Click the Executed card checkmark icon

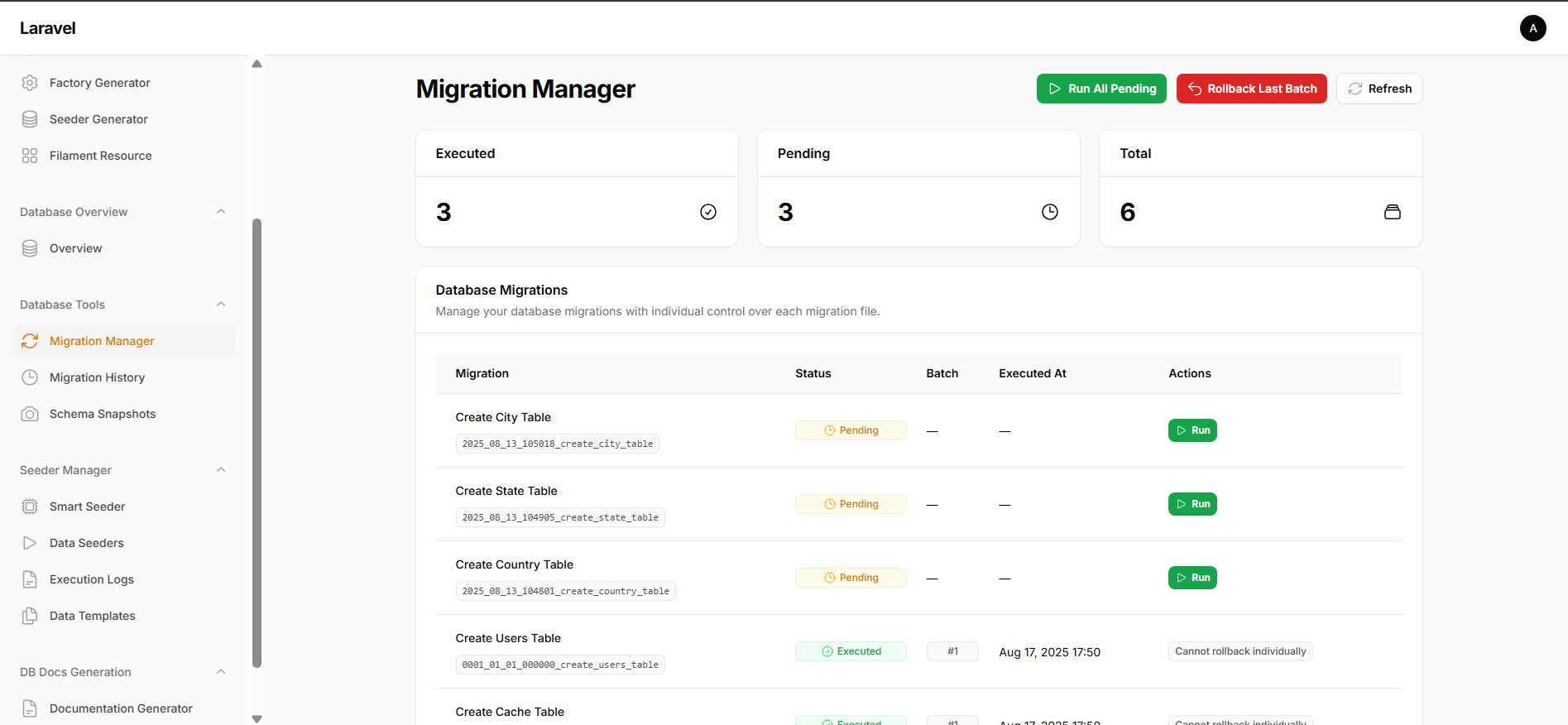tap(708, 212)
